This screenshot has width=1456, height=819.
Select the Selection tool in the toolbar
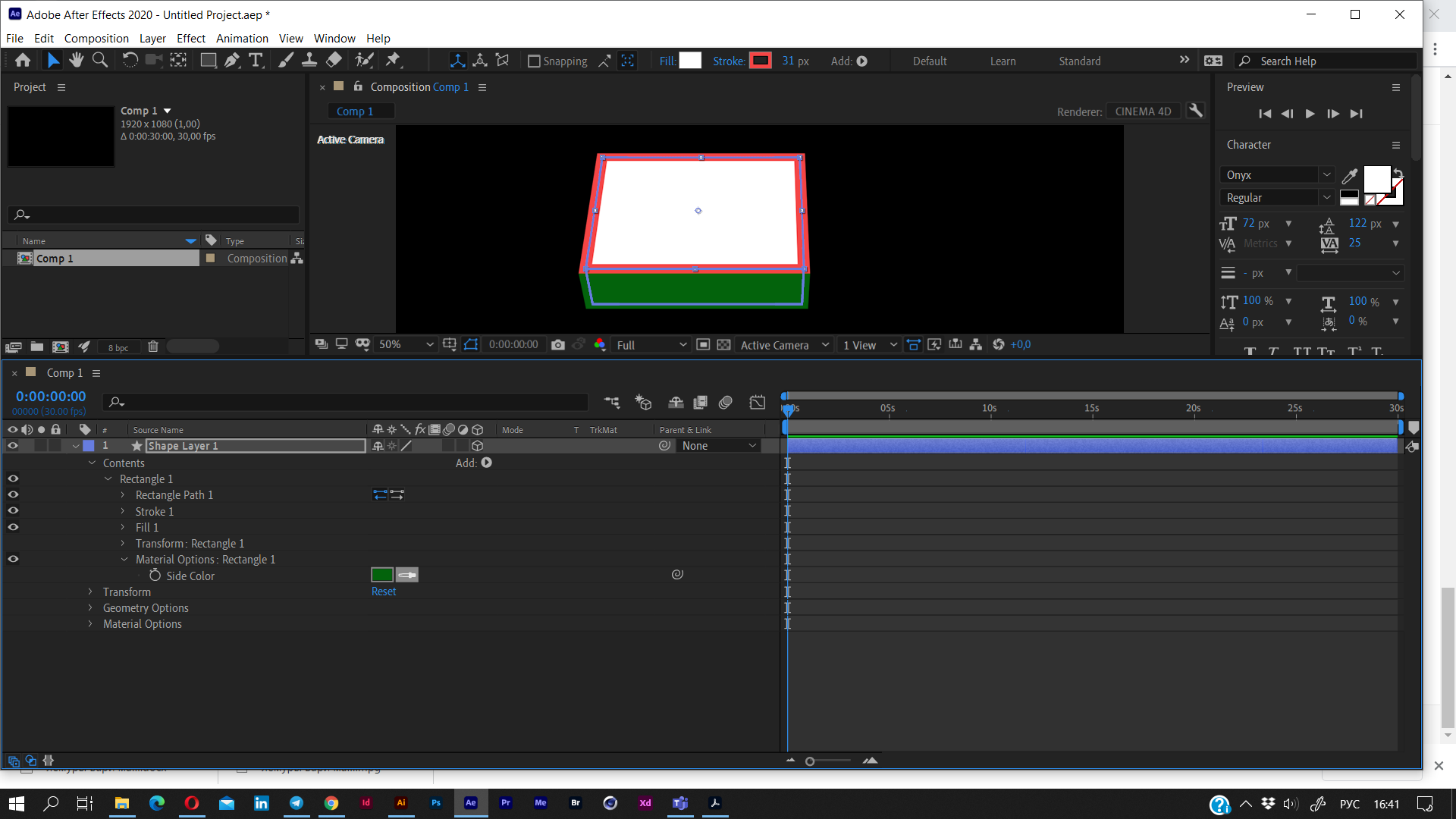pos(52,60)
